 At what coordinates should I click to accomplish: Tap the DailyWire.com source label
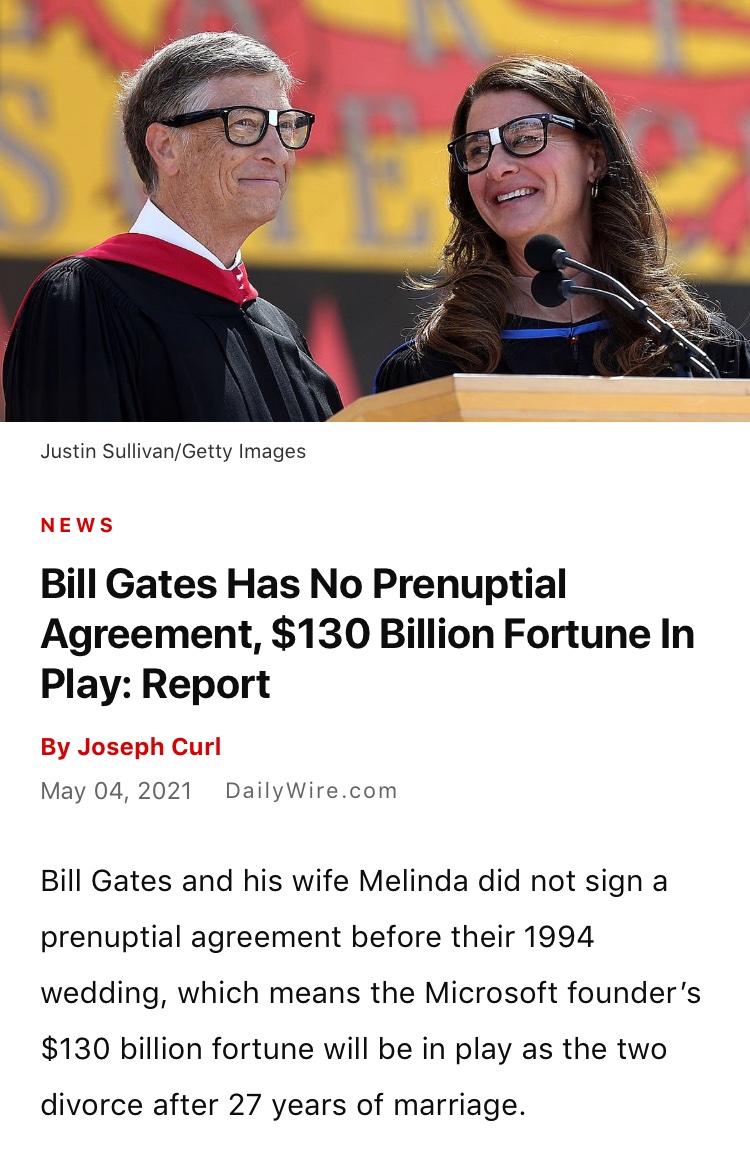[x=311, y=791]
